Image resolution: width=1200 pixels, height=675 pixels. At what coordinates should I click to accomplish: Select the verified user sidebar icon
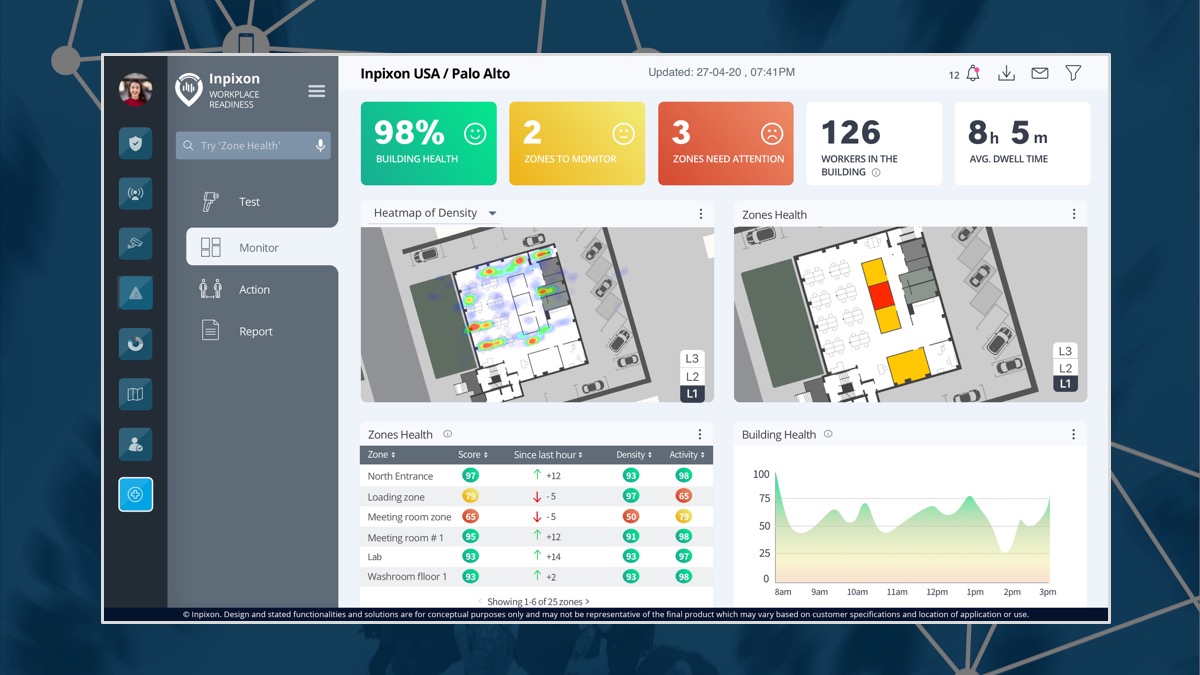point(135,444)
